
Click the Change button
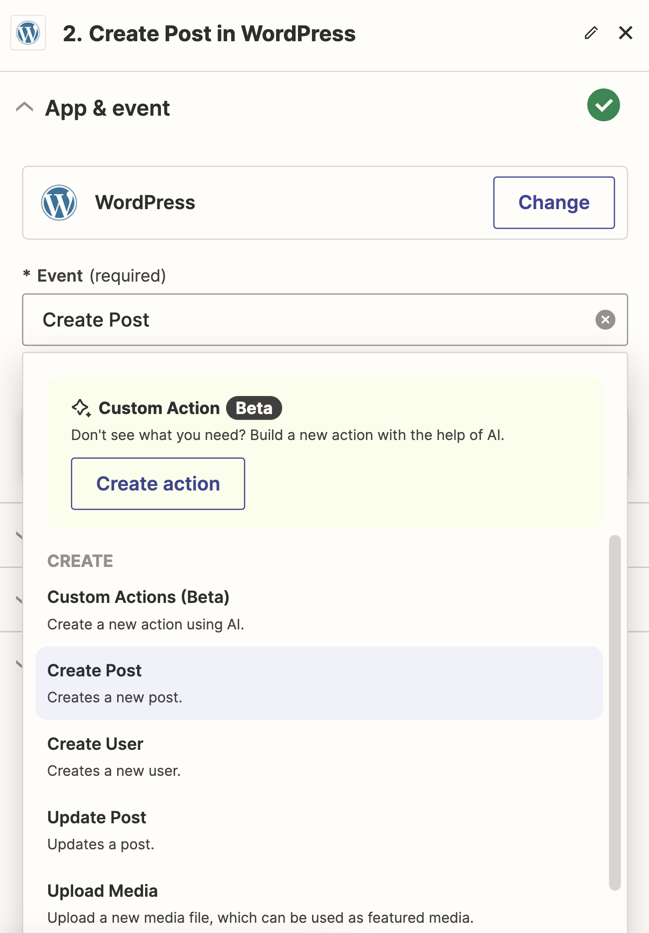pos(554,202)
